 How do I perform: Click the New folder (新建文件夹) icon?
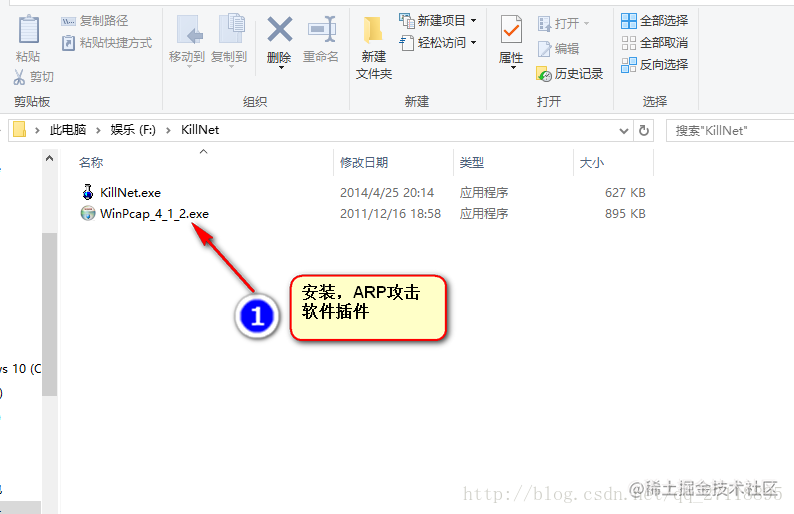pos(373,29)
